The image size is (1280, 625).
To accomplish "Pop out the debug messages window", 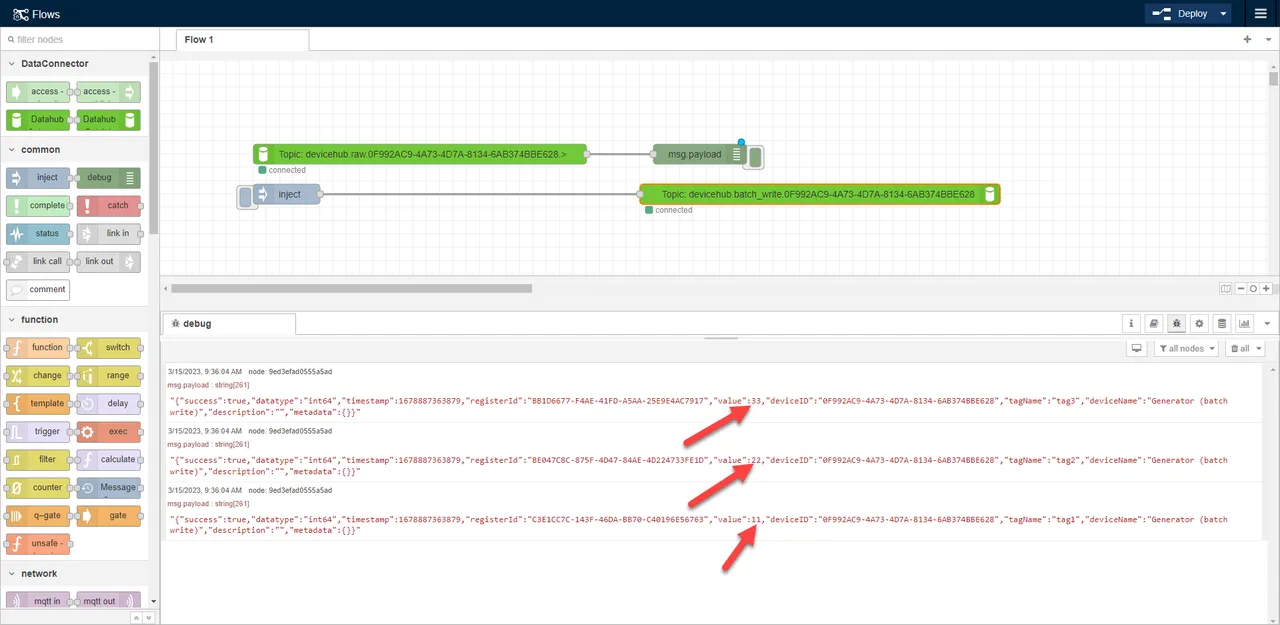I will coord(1136,348).
